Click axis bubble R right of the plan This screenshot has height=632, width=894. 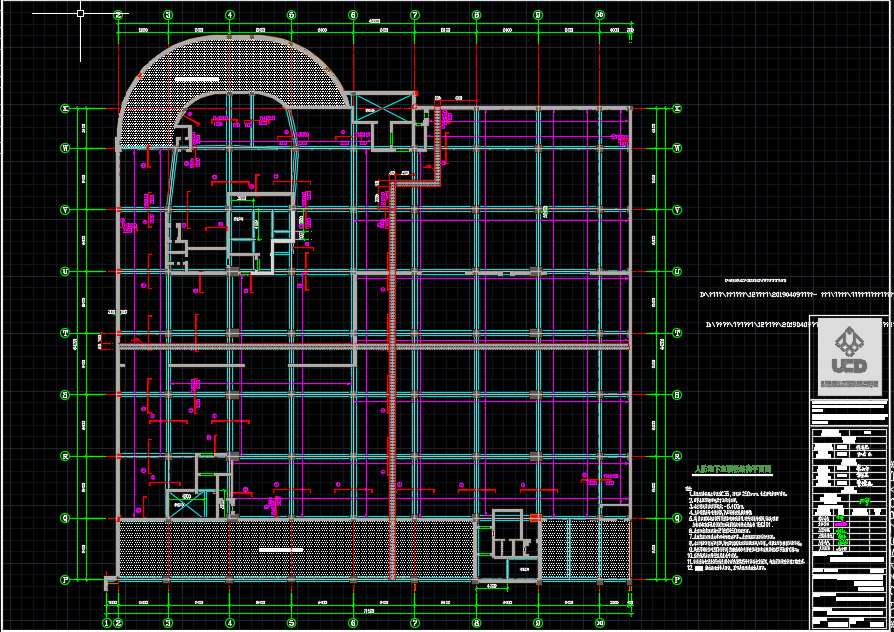pyautogui.click(x=677, y=456)
